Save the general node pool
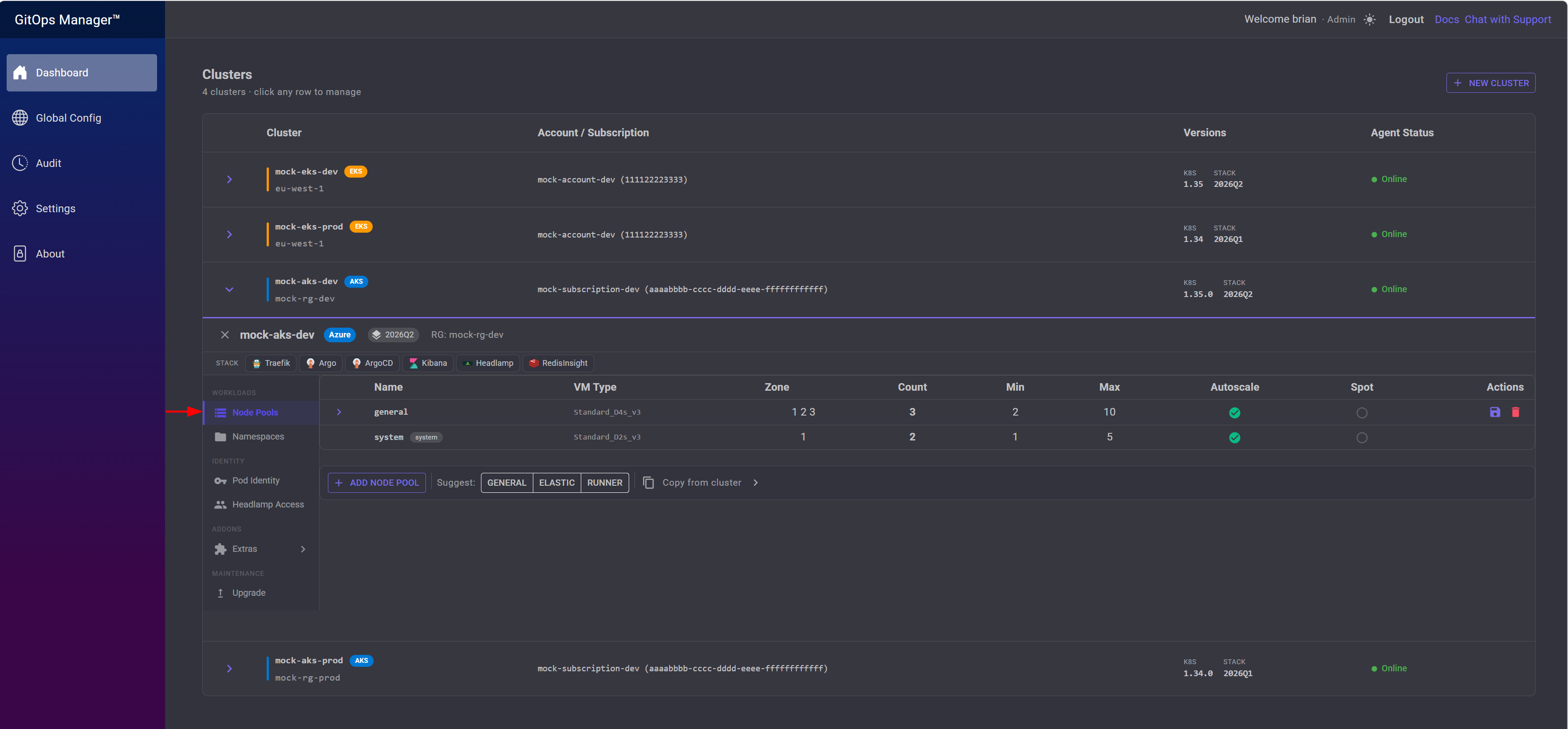Viewport: 1568px width, 729px height. coord(1494,412)
